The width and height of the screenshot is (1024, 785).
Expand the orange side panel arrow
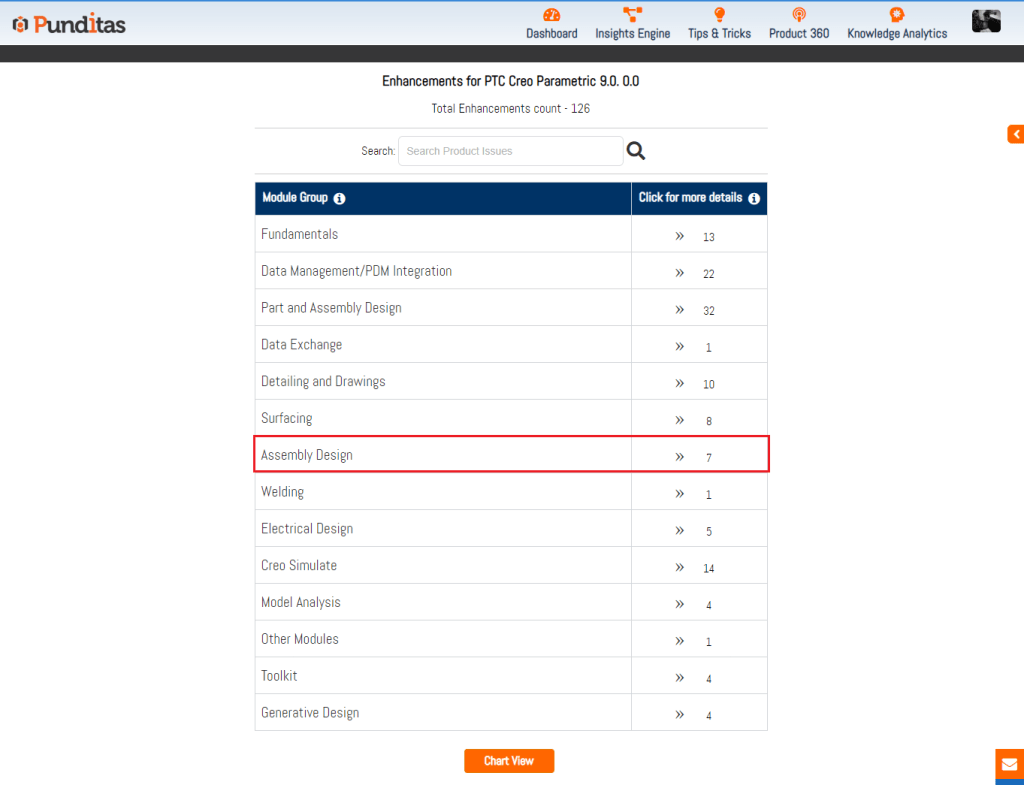tap(1015, 134)
